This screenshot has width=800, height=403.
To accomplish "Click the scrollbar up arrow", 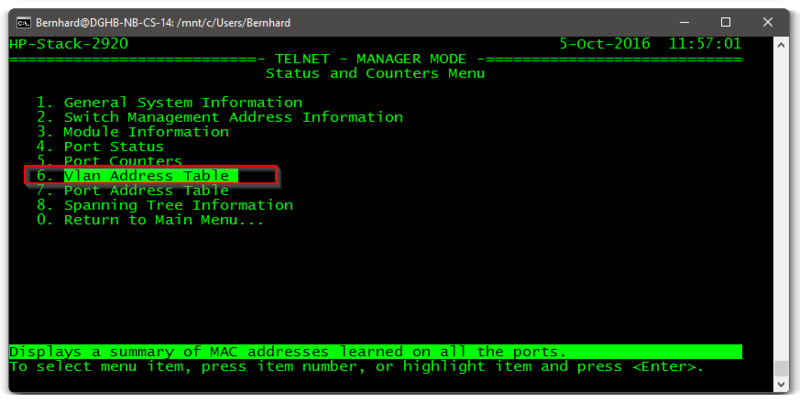I will [782, 43].
